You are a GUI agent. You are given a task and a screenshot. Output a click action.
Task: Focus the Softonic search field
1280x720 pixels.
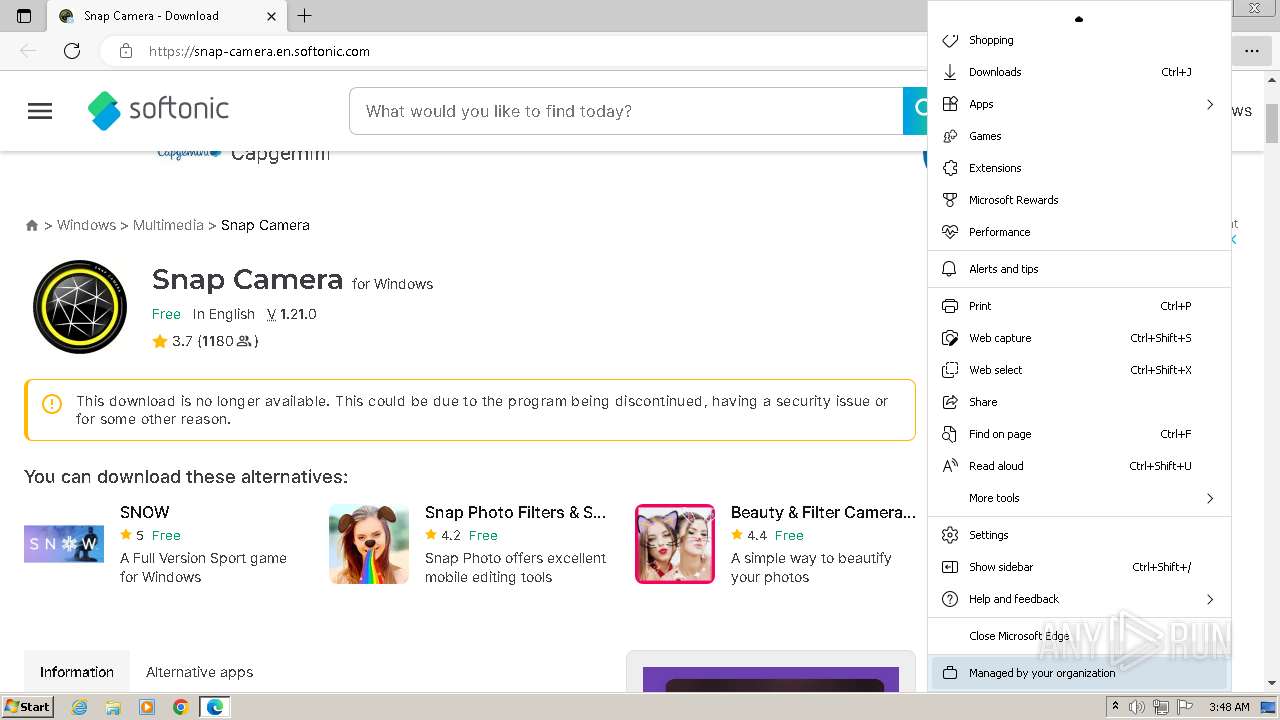pyautogui.click(x=626, y=111)
